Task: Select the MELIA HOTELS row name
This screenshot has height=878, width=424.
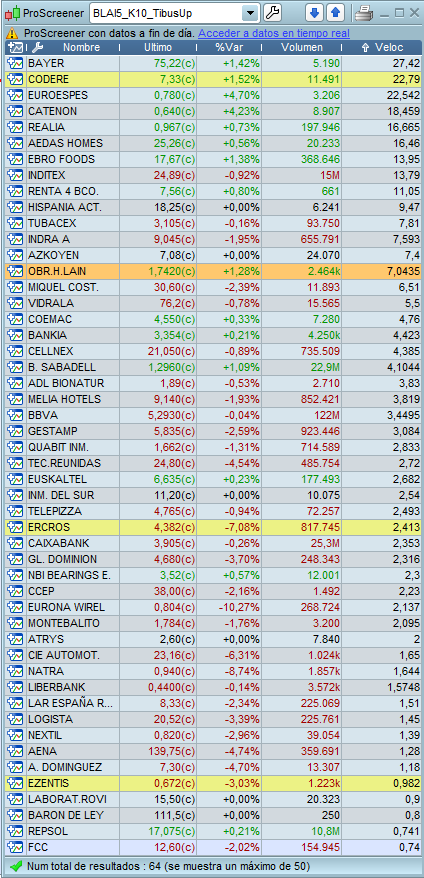Action: 64,399
